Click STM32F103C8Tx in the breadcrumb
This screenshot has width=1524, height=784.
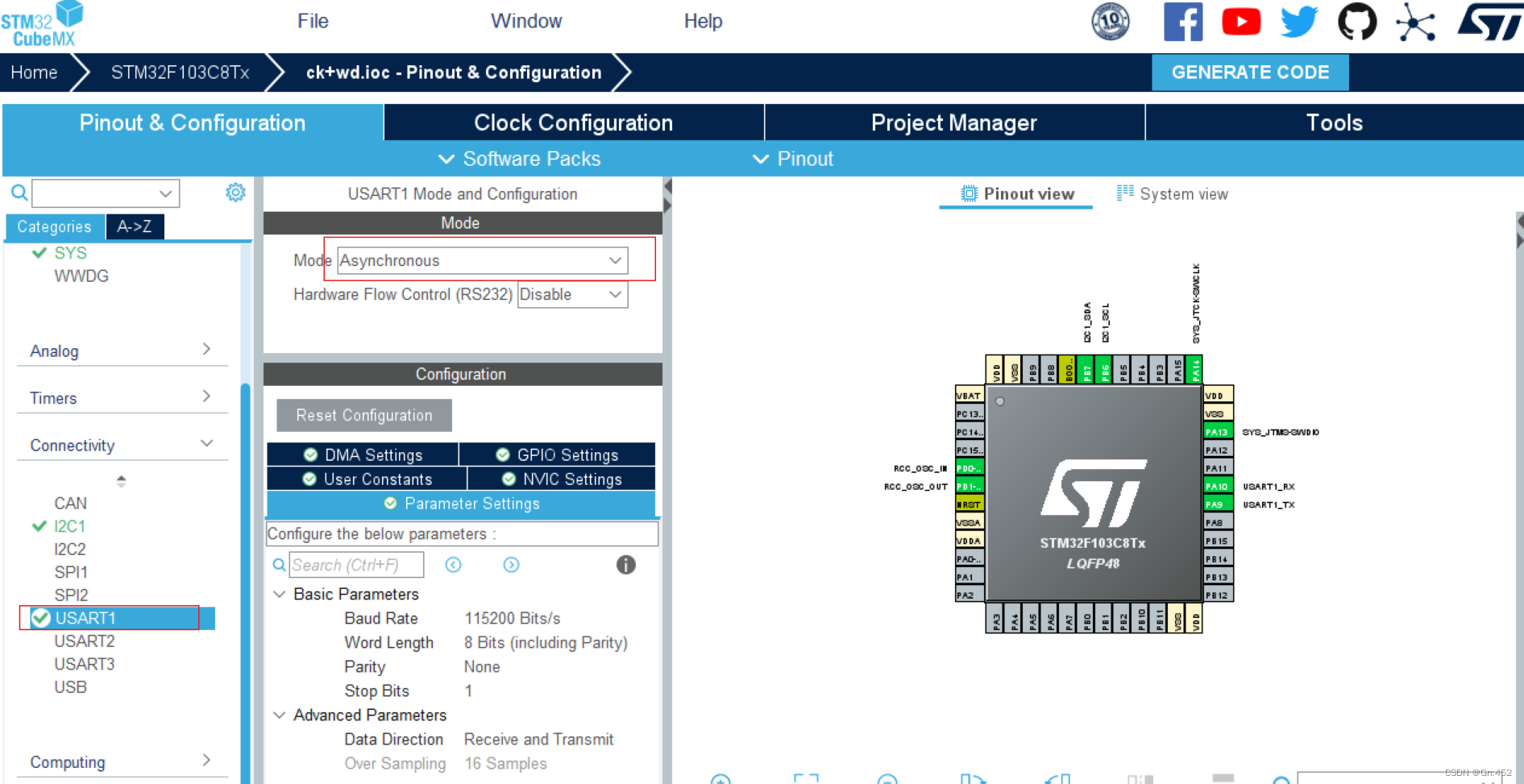pyautogui.click(x=181, y=73)
